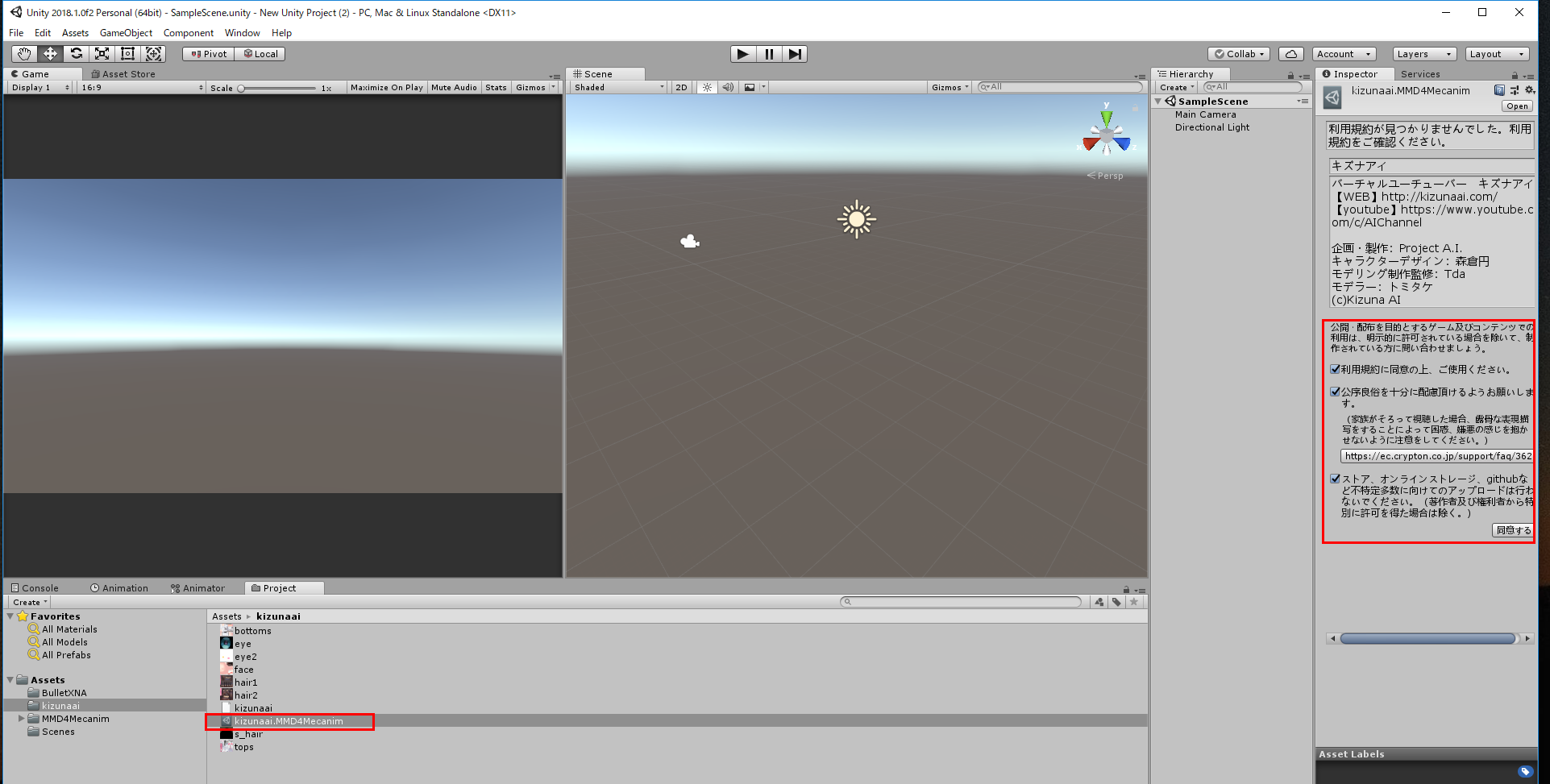Uncheck the ストア、オンラインストレージ checkbox
The width and height of the screenshot is (1550, 784).
click(1335, 479)
